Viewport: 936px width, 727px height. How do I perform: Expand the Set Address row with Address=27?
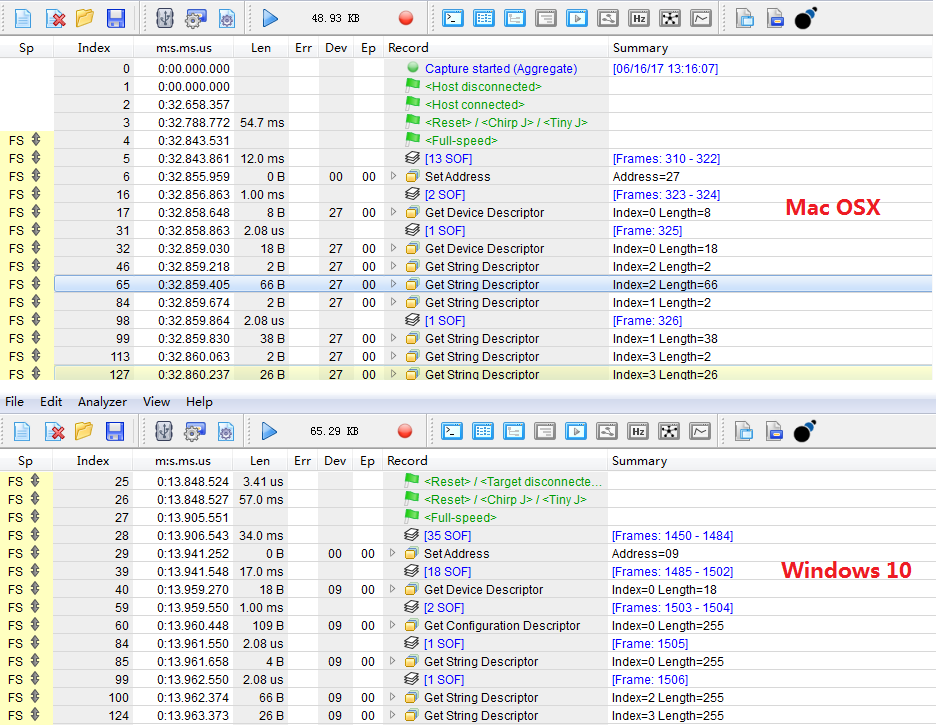click(393, 176)
